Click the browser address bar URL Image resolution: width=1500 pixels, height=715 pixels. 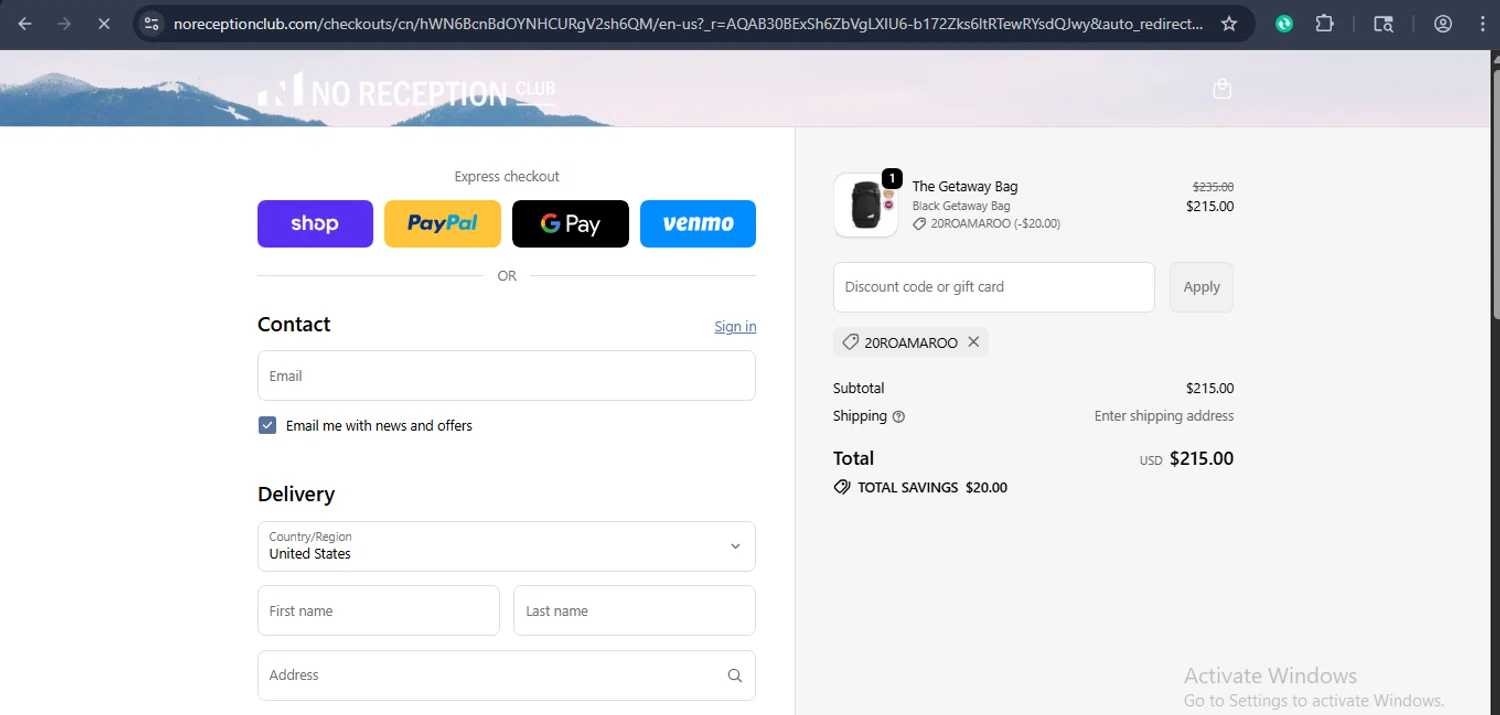[x=688, y=24]
